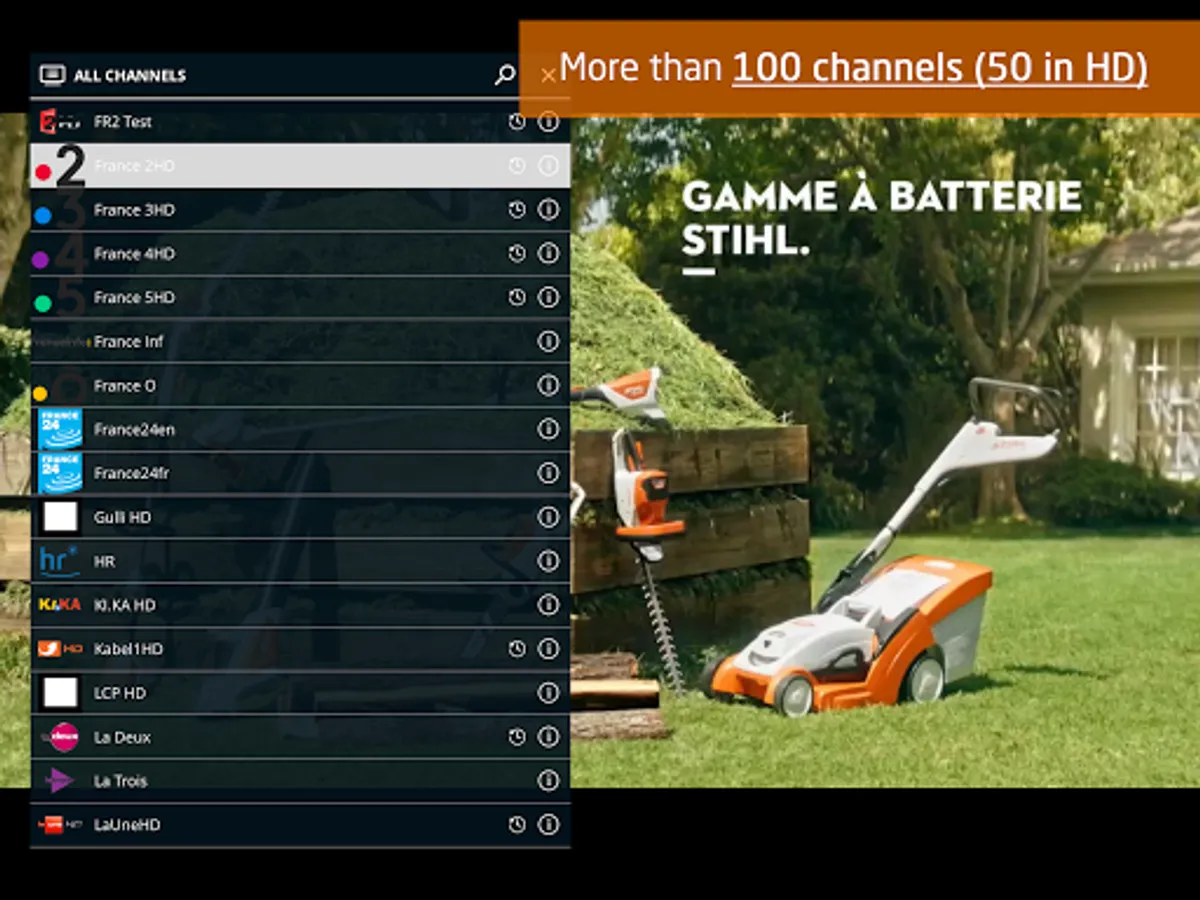Screen dimensions: 1200x900
Task: Open replay history for France 2HD
Action: click(x=516, y=166)
